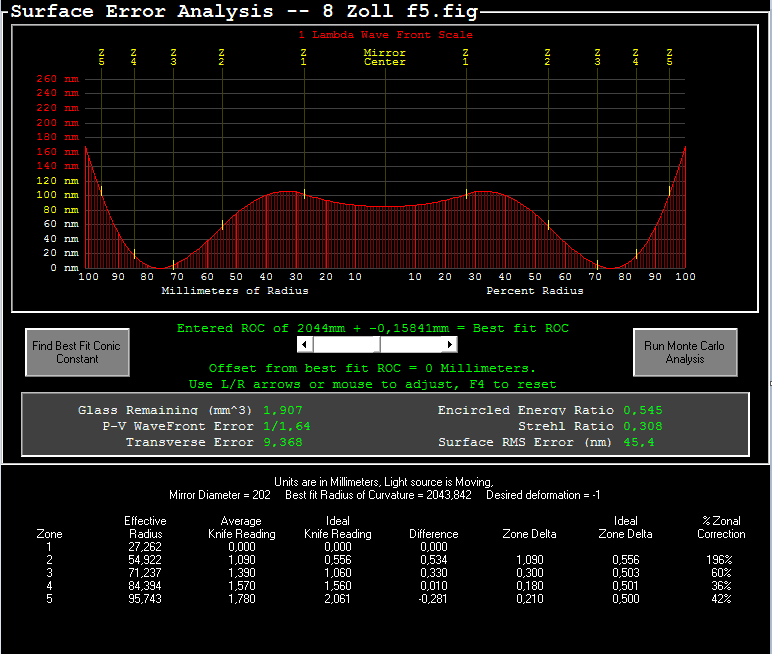
Task: Click left arrow of ROC offset scrollbar
Action: (x=305, y=345)
